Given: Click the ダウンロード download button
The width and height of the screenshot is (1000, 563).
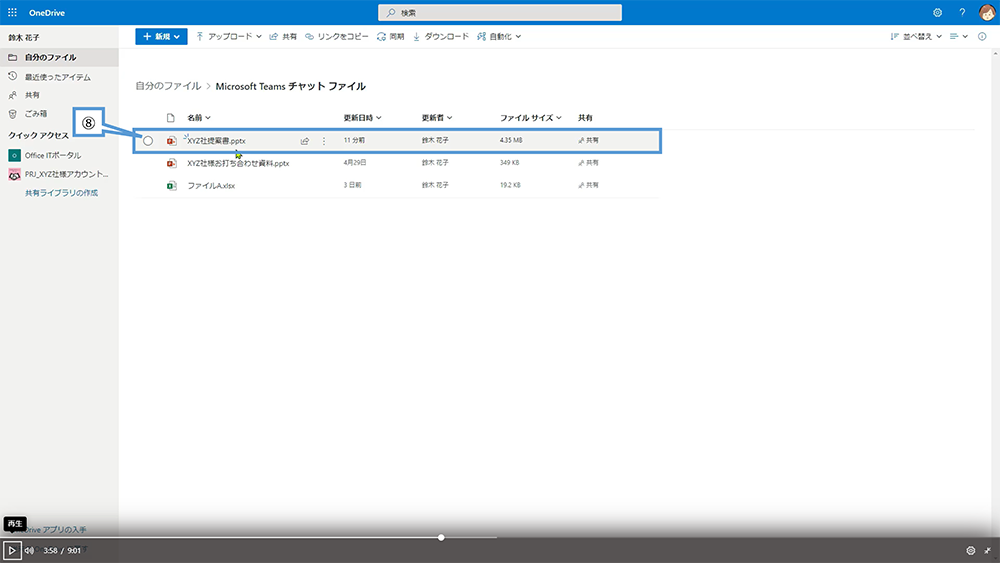Looking at the screenshot, I should pos(441,36).
